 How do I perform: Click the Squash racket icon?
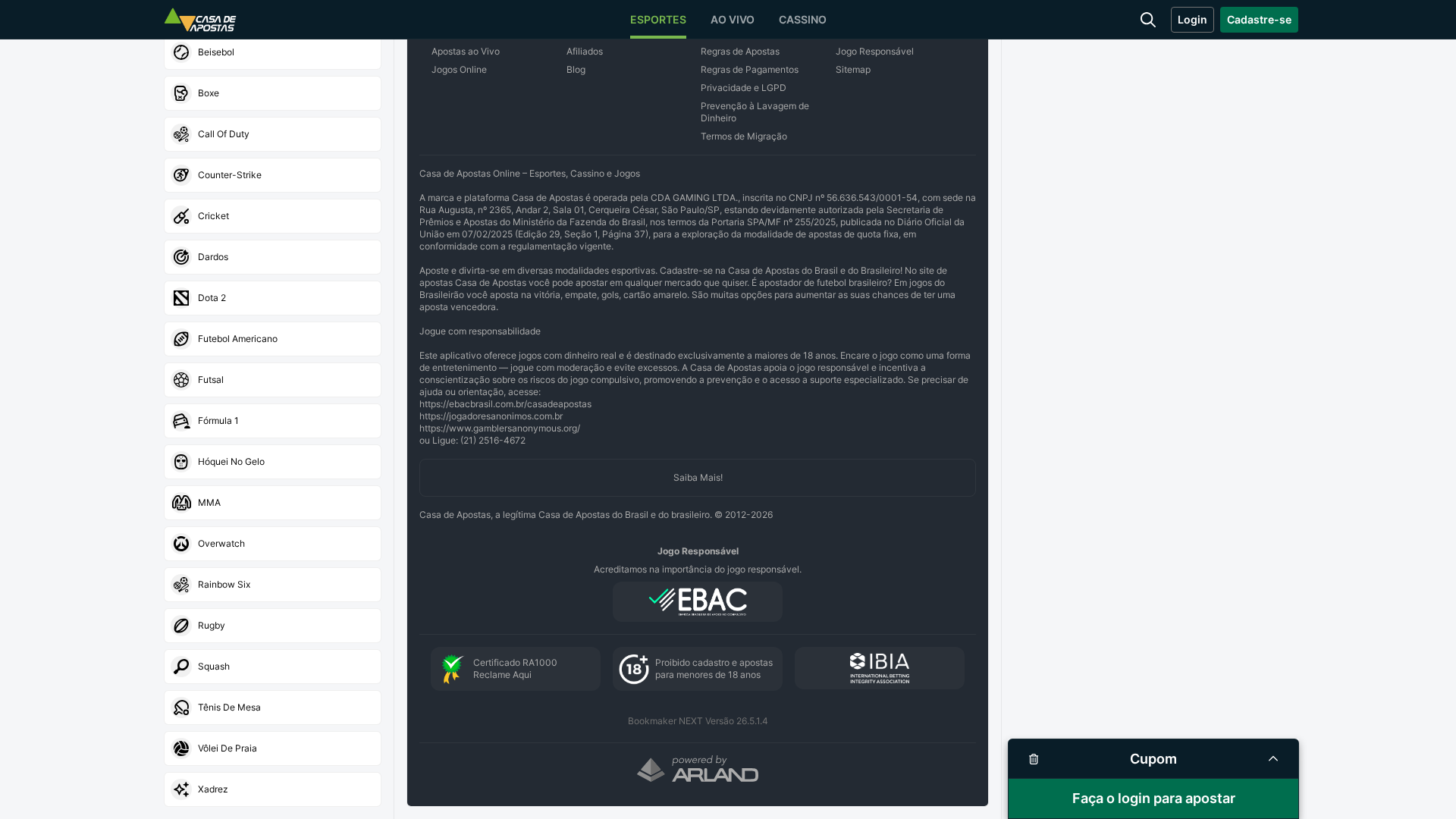point(181,667)
